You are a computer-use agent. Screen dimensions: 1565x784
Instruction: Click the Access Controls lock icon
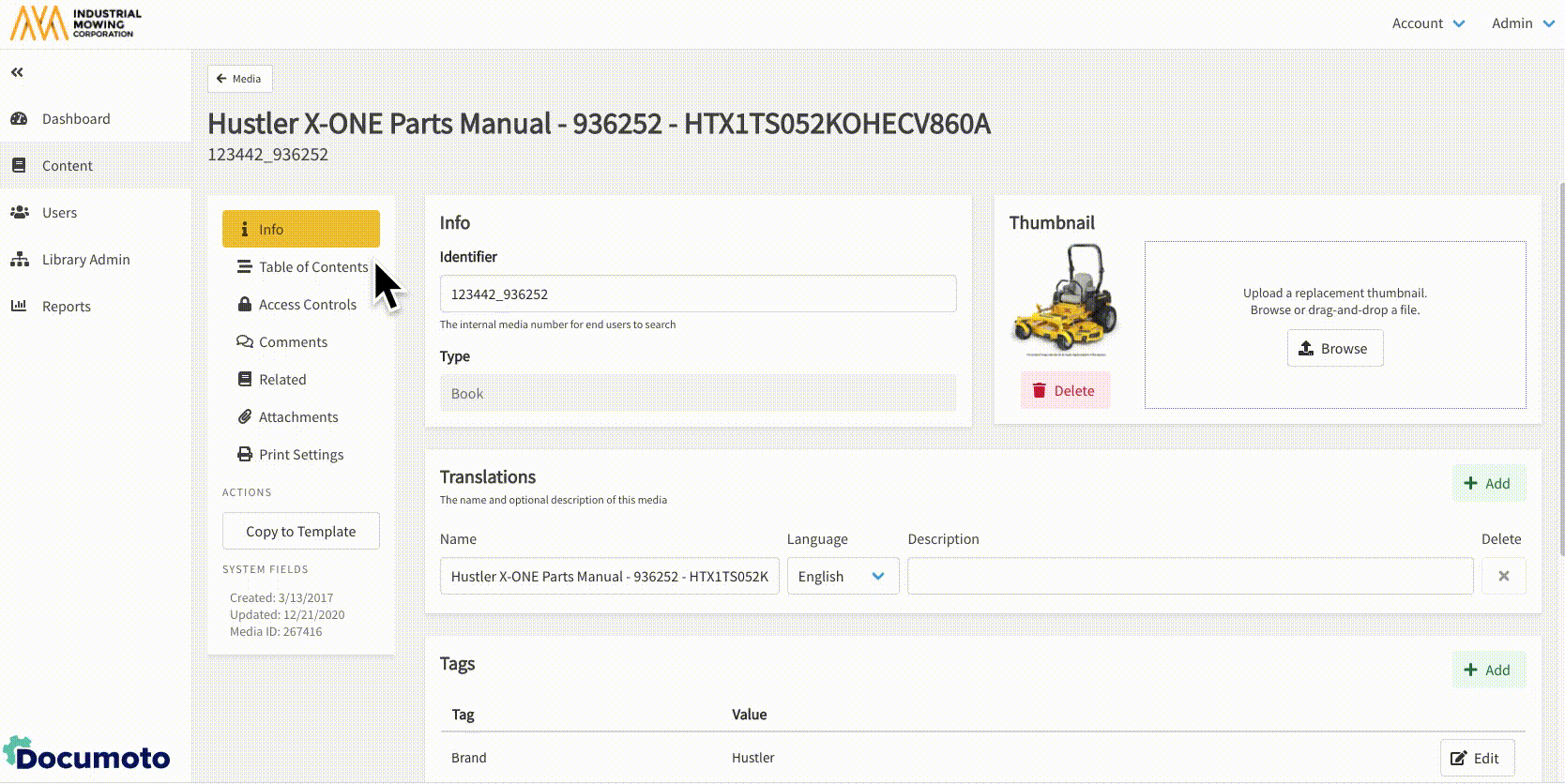(245, 305)
